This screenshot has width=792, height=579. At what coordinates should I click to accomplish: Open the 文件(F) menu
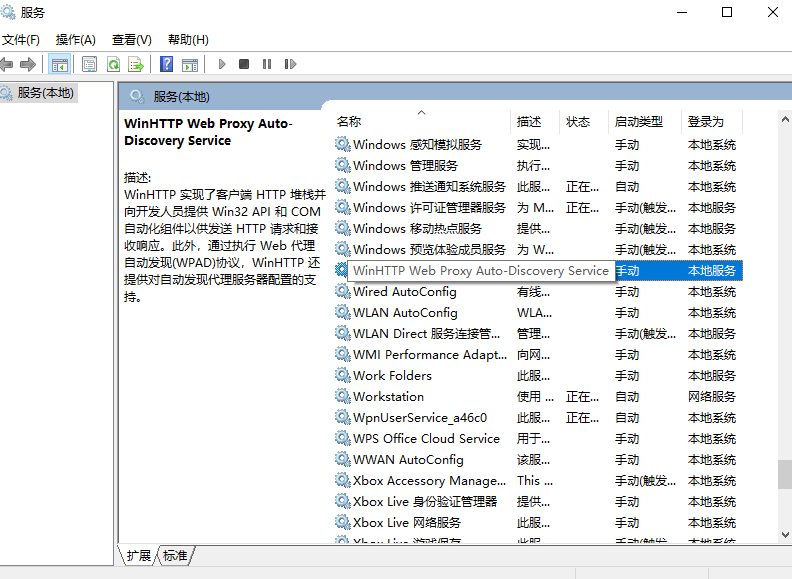[x=21, y=40]
